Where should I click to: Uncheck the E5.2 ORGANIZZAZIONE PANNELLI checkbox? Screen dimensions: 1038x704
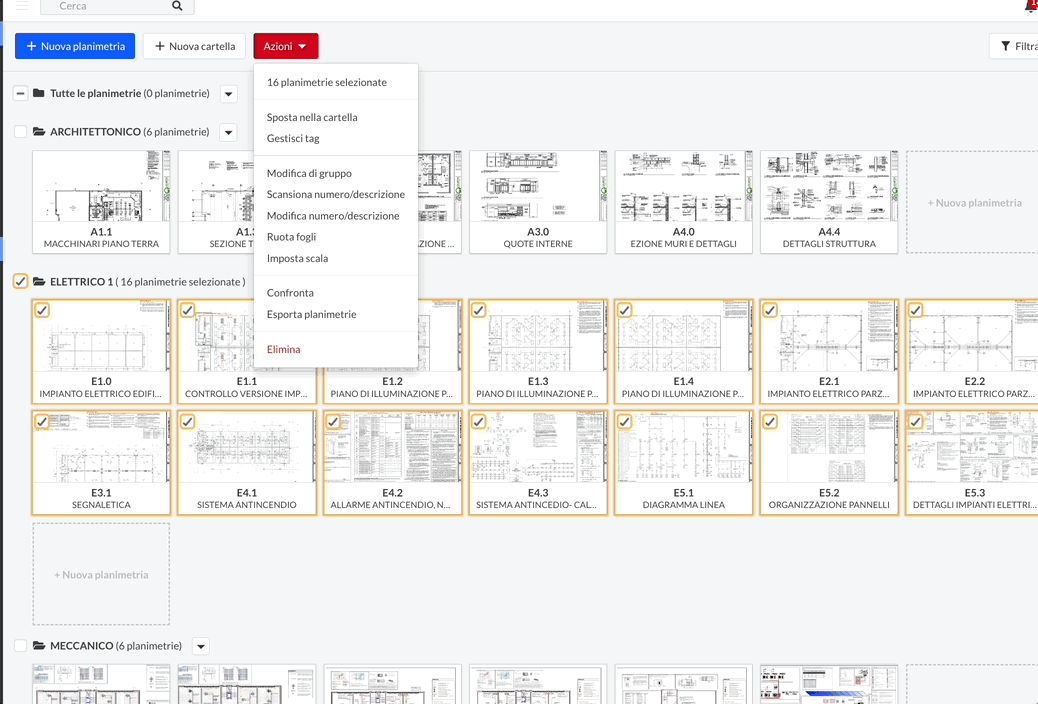[x=770, y=421]
